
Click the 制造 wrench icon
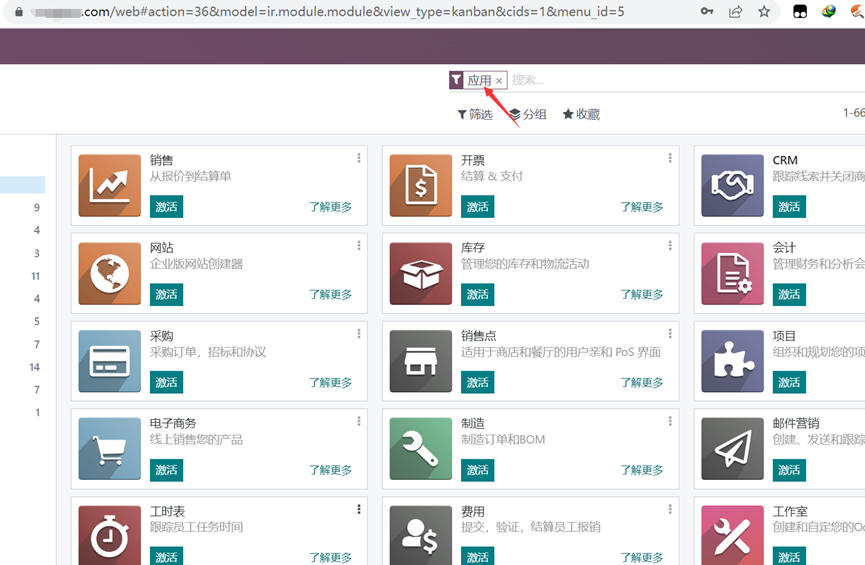[x=421, y=449]
